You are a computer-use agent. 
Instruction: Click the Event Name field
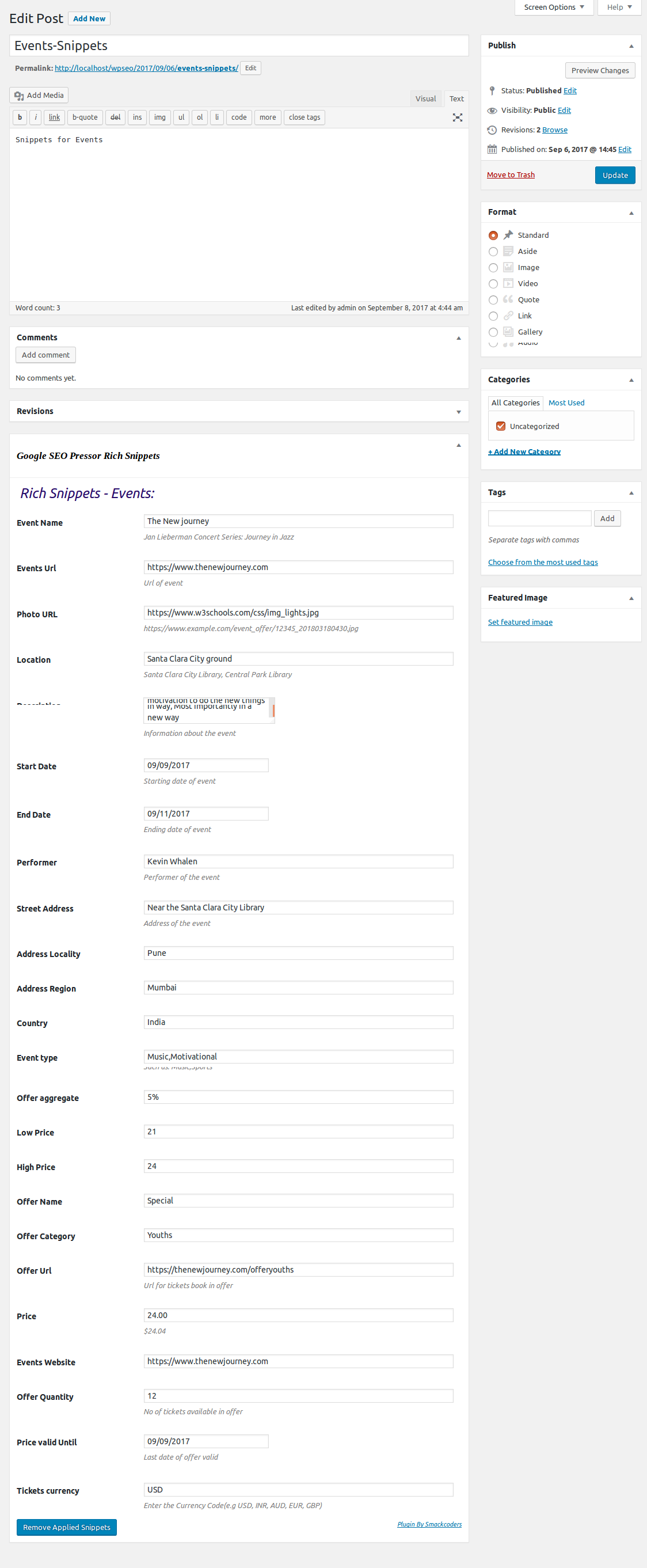point(298,521)
